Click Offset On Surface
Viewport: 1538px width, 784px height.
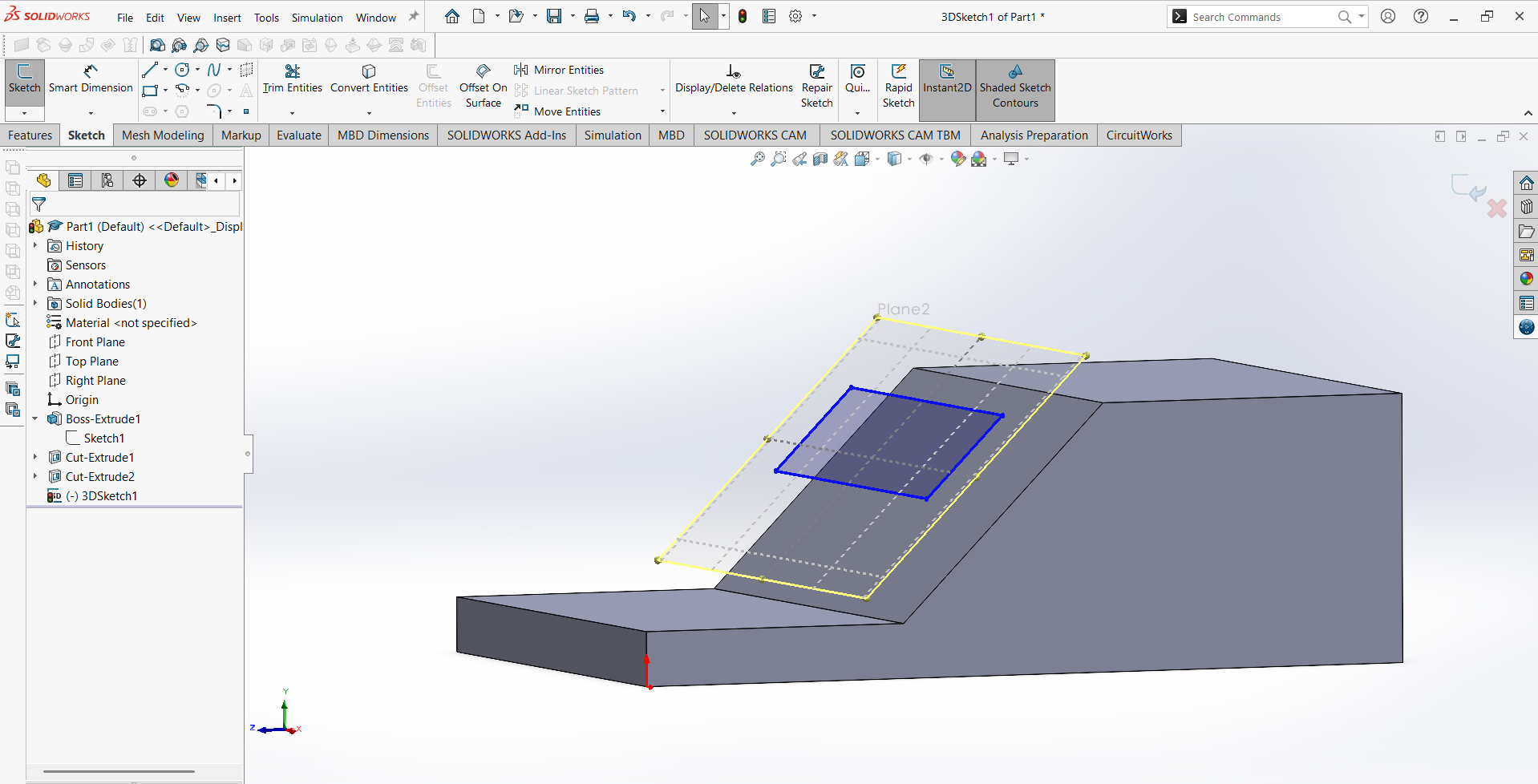(483, 86)
